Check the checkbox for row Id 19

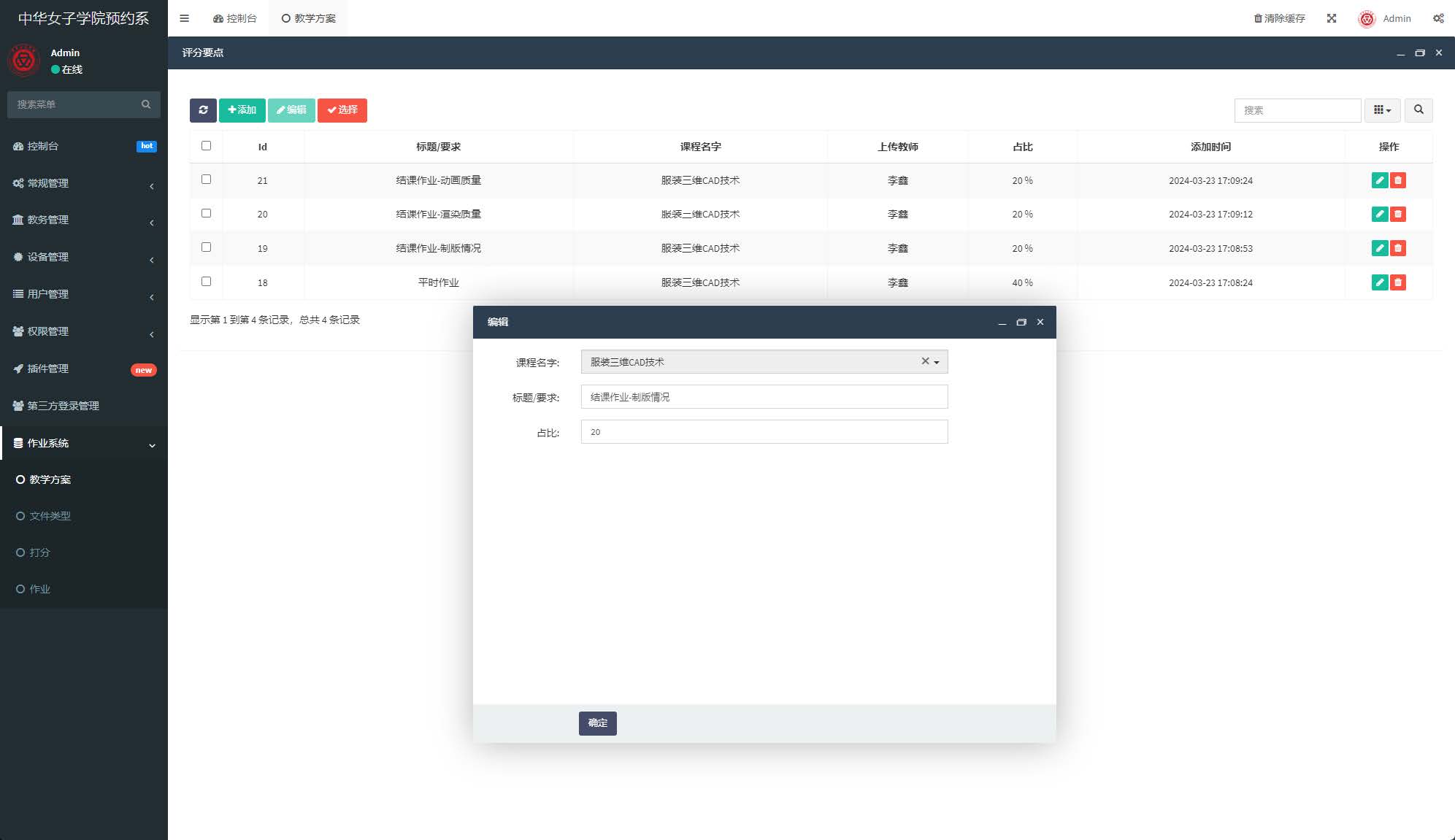coord(206,247)
